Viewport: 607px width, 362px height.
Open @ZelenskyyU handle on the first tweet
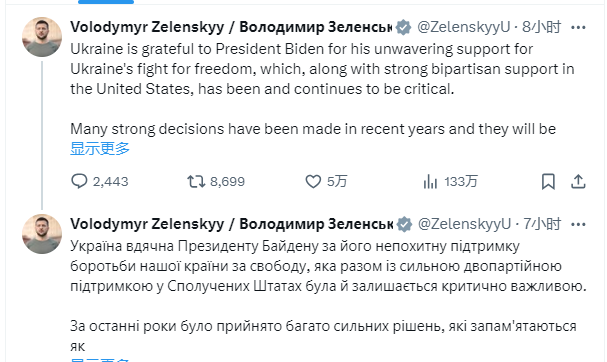tap(464, 27)
